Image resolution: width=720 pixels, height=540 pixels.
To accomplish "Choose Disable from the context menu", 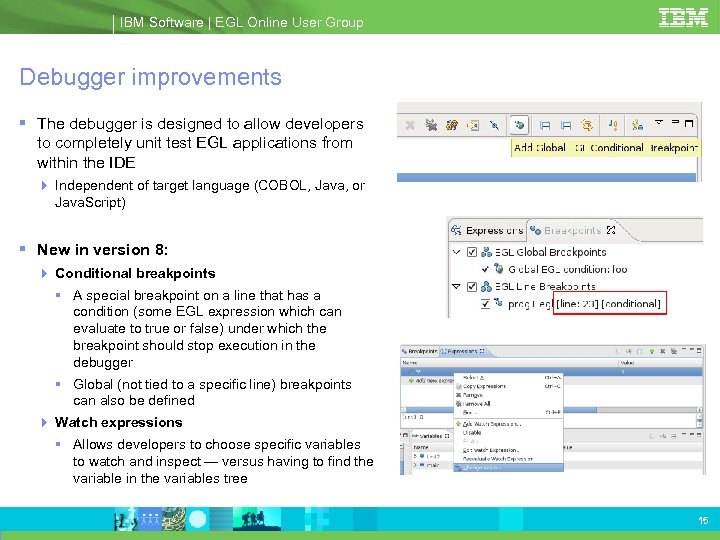I will pos(508,433).
